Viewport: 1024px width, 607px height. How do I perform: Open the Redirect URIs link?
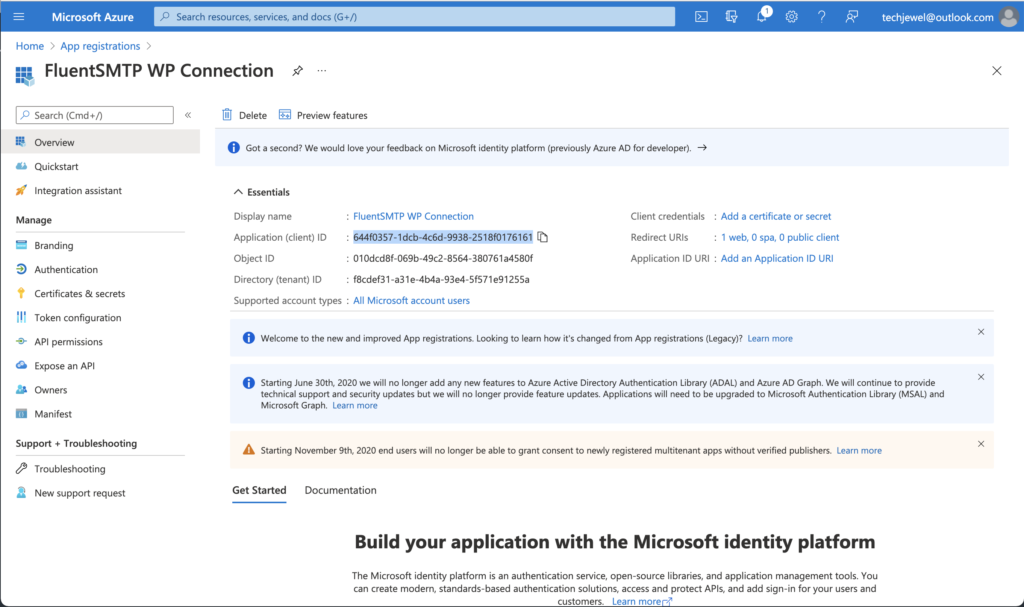point(780,237)
